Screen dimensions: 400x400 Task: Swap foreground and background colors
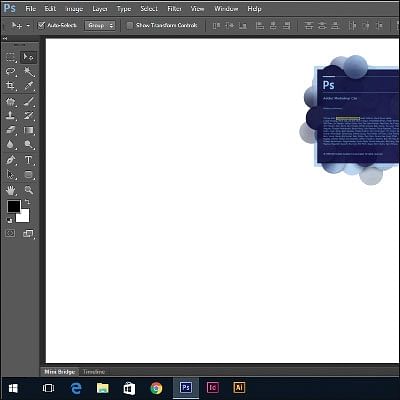(x=28, y=202)
